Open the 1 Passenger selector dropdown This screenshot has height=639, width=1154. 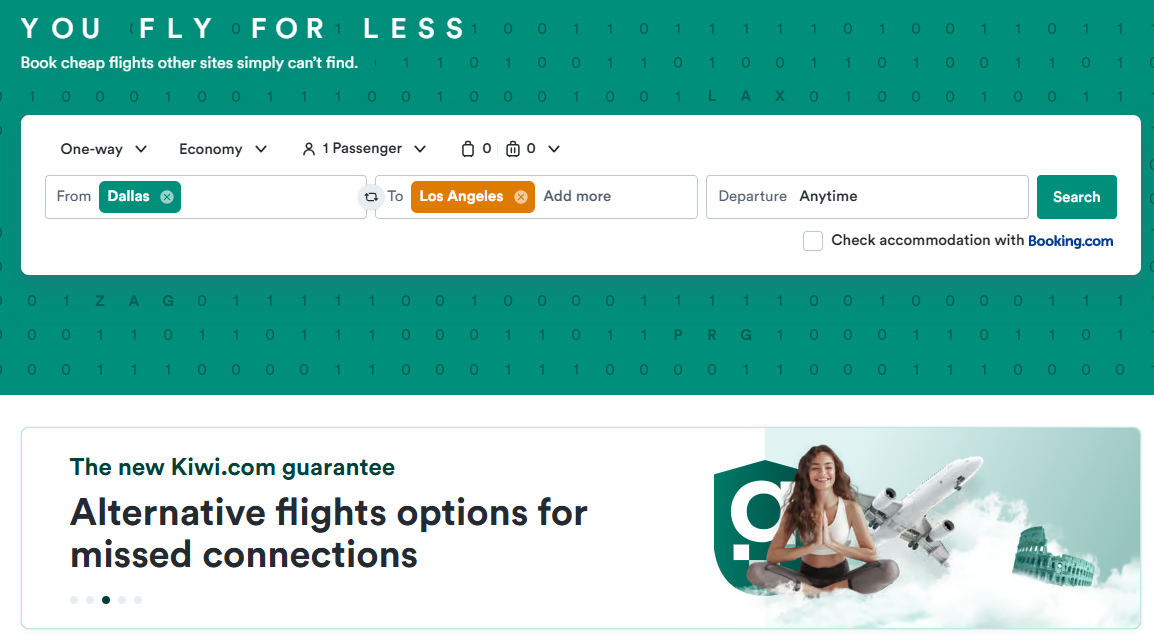tap(365, 149)
